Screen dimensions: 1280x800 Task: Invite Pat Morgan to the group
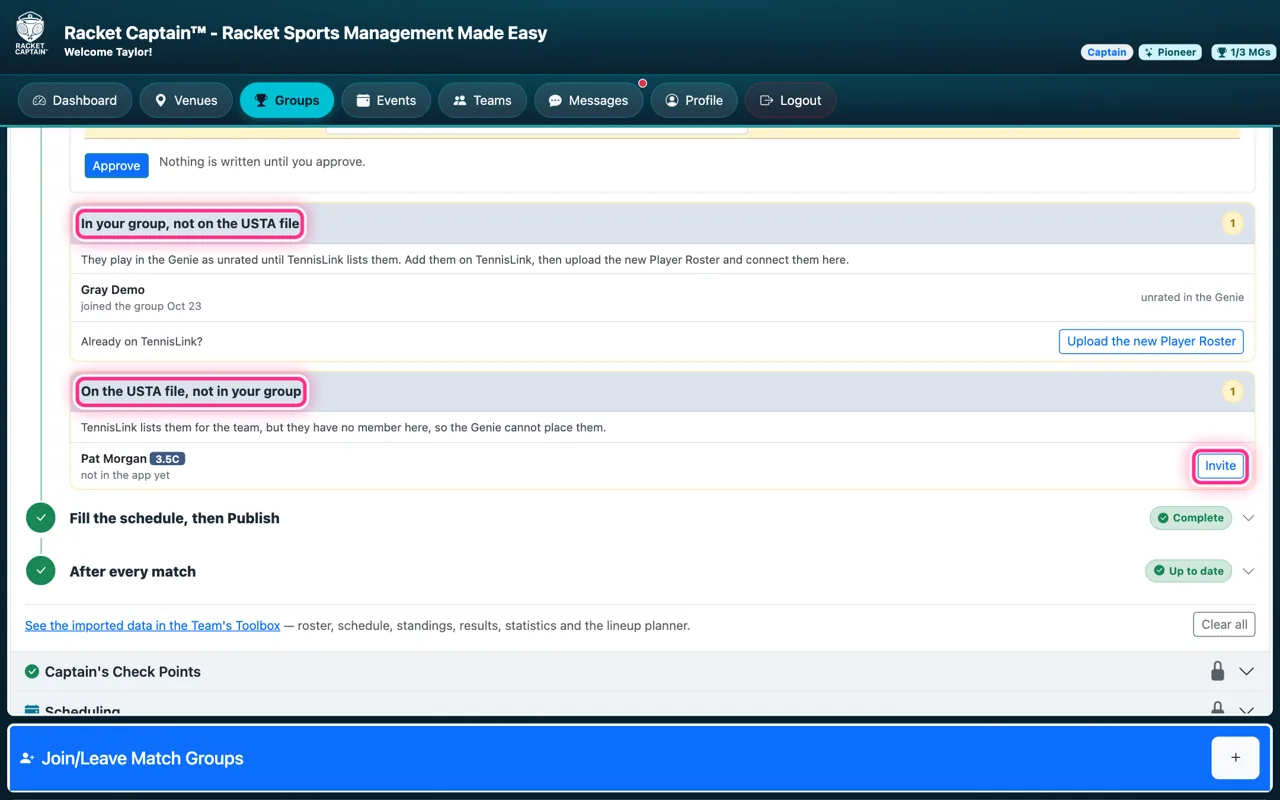1220,466
